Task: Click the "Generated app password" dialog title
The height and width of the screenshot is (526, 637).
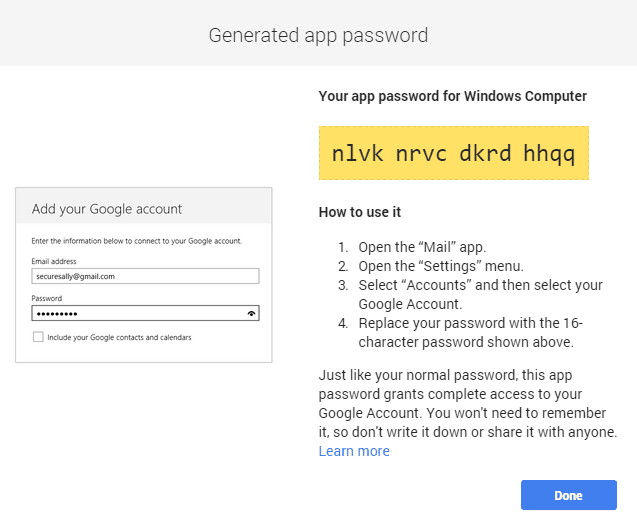Action: click(318, 35)
